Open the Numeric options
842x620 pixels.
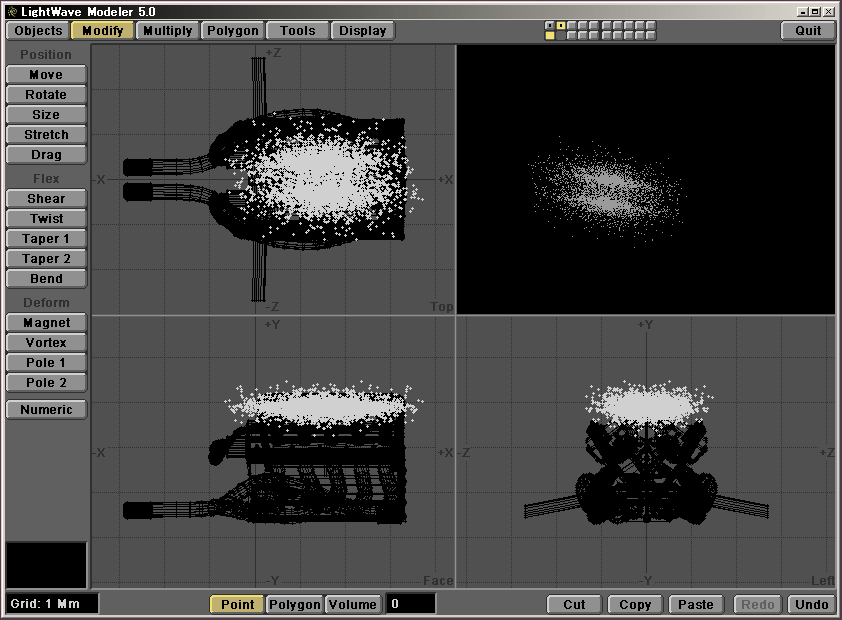click(x=46, y=410)
